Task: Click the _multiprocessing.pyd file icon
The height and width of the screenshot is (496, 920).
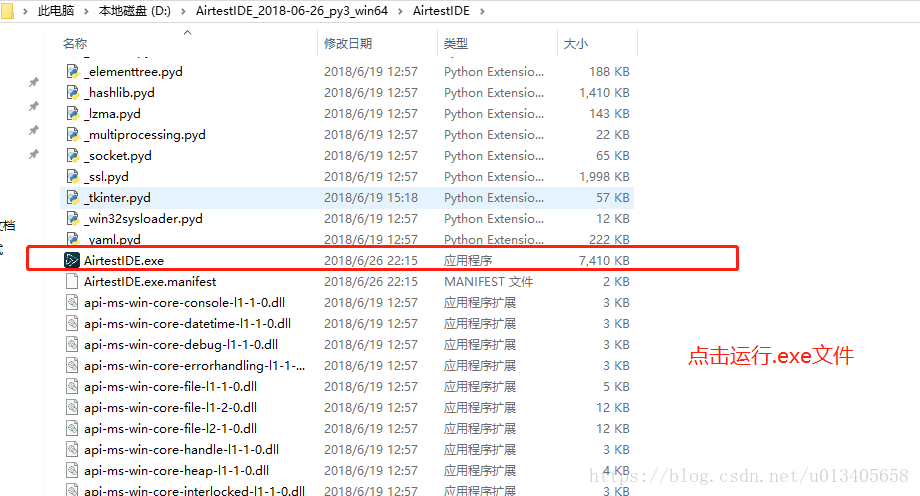Action: pyautogui.click(x=73, y=134)
